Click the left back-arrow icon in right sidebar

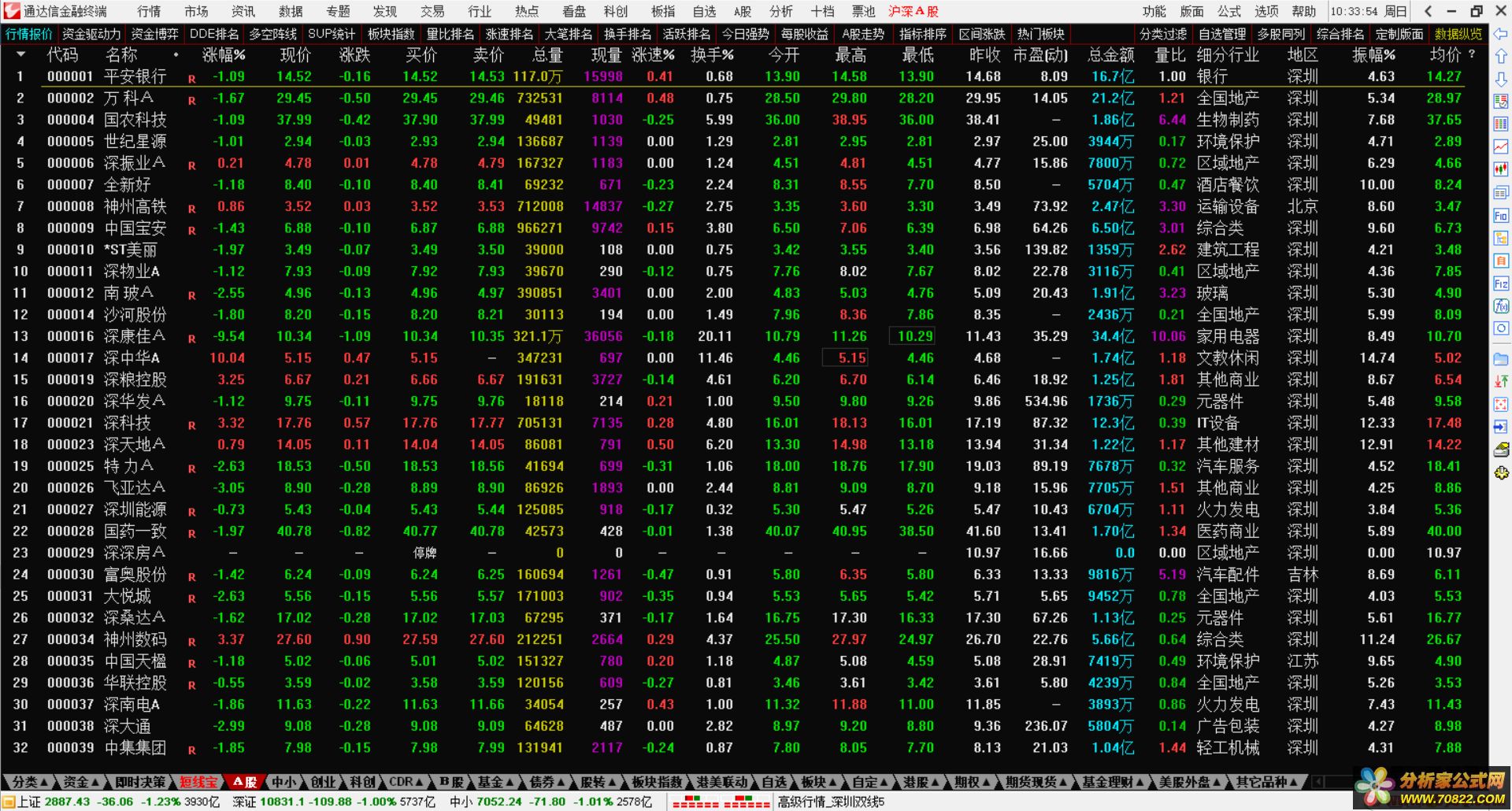pos(1501,35)
